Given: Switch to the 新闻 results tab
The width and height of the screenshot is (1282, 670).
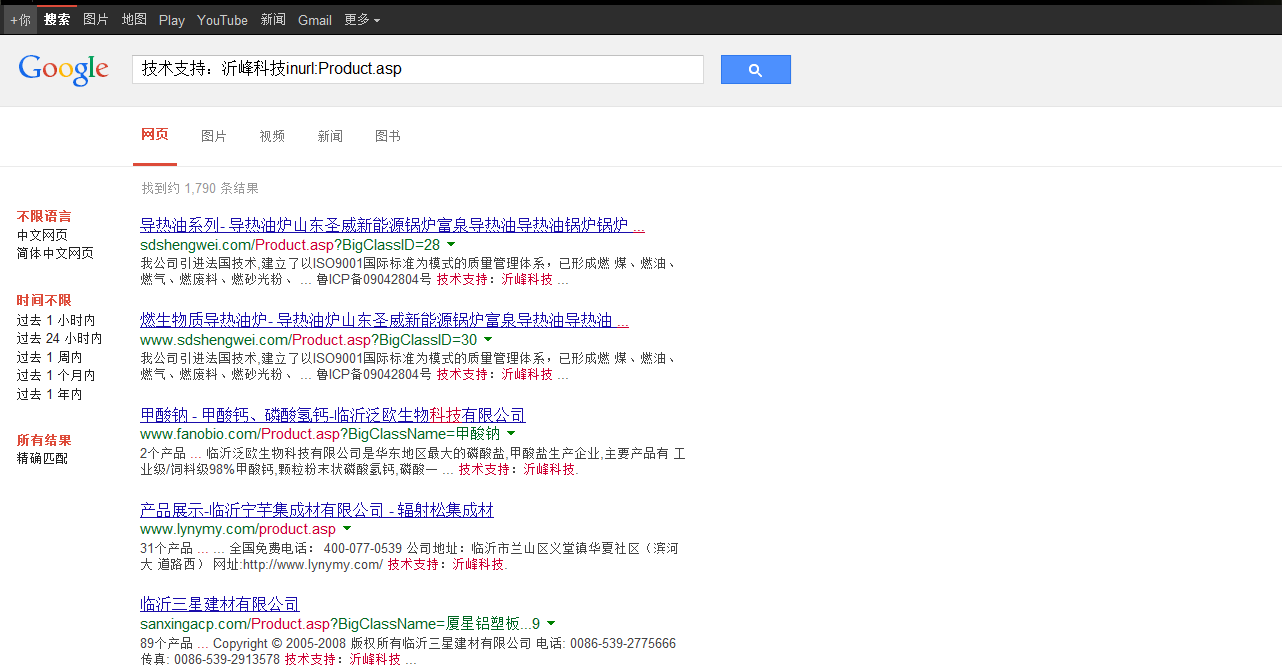Looking at the screenshot, I should coord(330,136).
